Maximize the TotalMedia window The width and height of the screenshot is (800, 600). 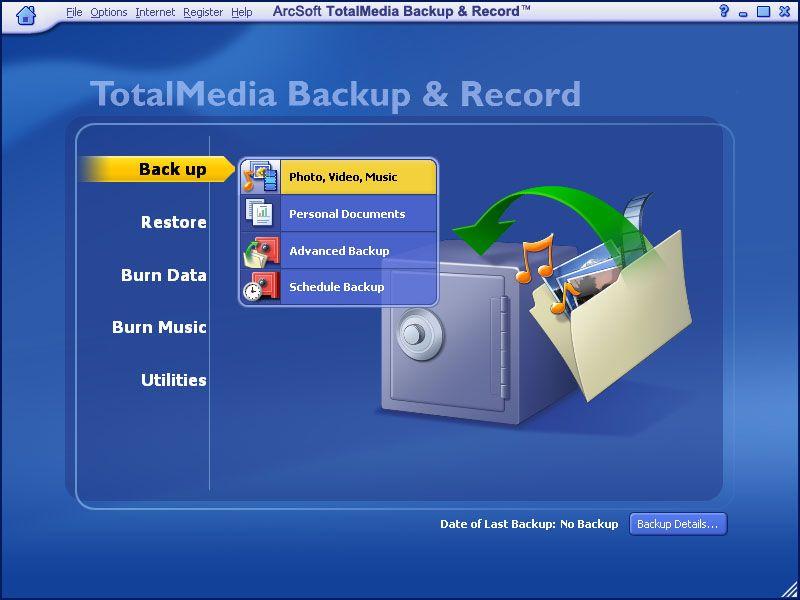(x=763, y=11)
